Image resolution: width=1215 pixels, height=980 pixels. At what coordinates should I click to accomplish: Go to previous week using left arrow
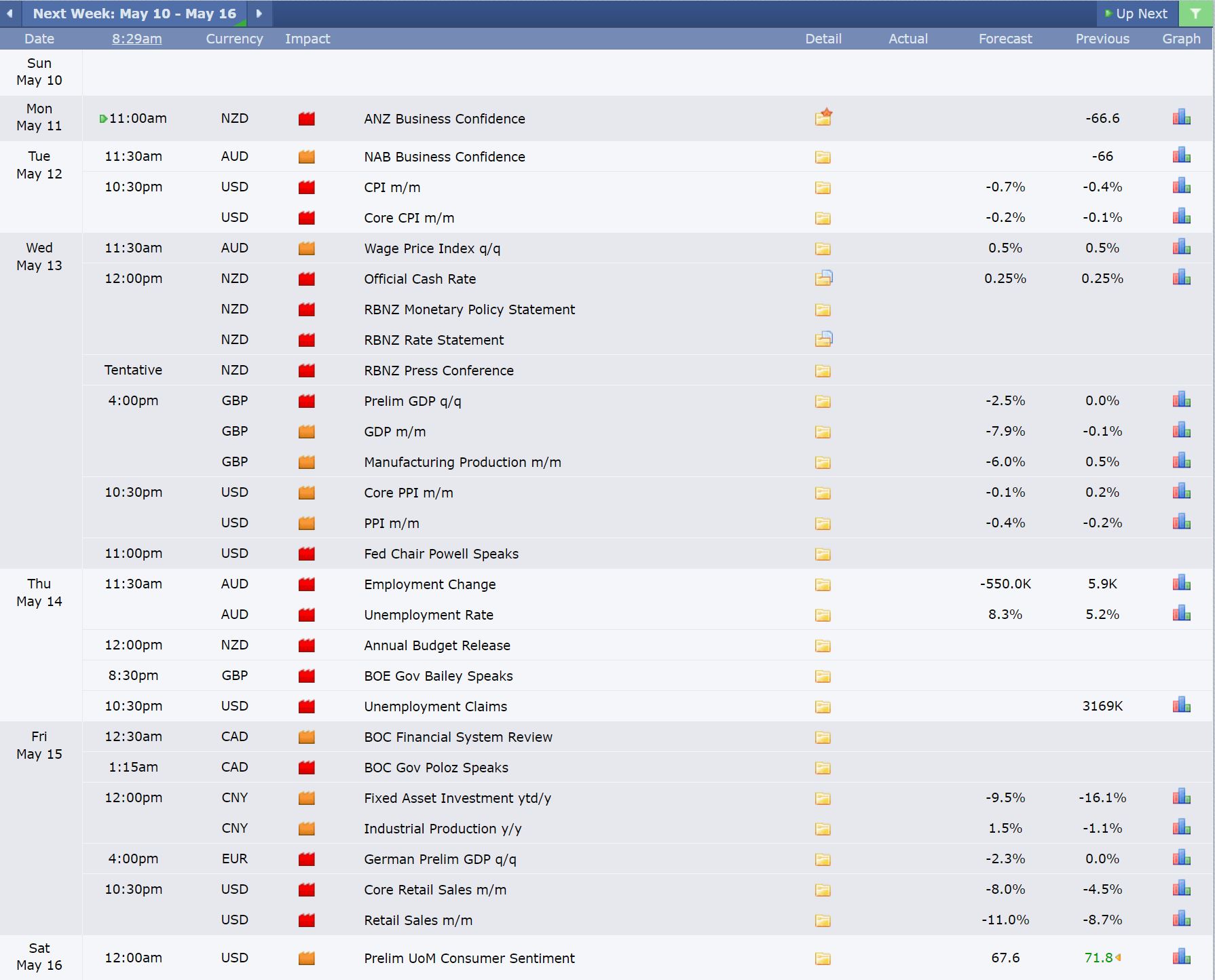tap(10, 14)
